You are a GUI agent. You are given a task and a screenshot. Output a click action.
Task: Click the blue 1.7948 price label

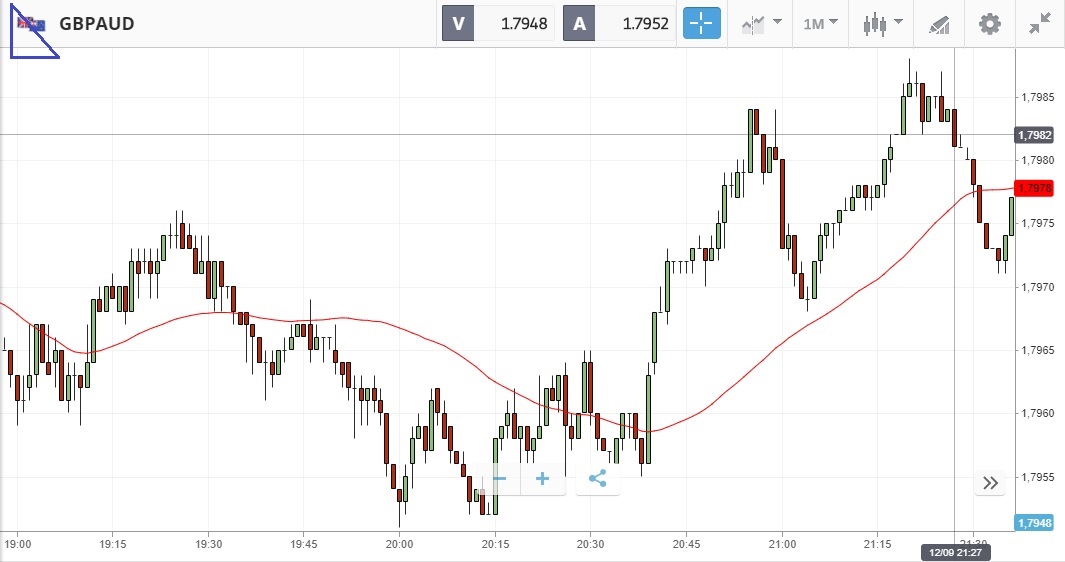click(x=1033, y=523)
